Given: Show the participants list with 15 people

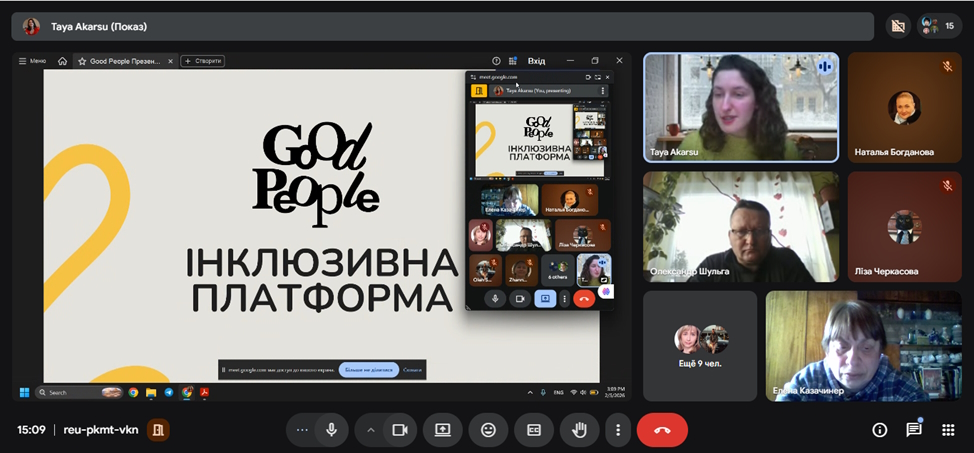Looking at the screenshot, I should tap(940, 26).
